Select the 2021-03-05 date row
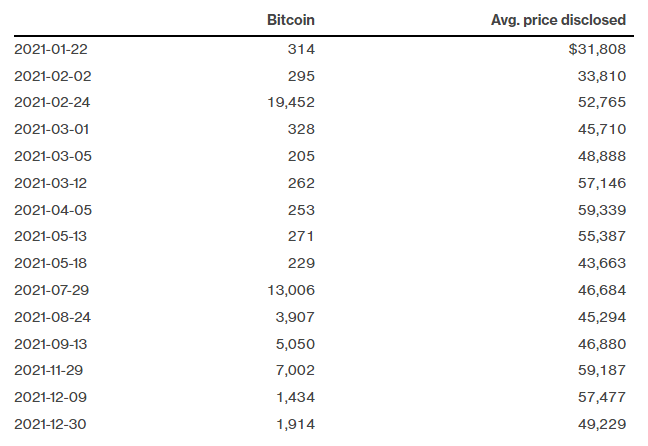The width and height of the screenshot is (648, 446). pyautogui.click(x=49, y=156)
